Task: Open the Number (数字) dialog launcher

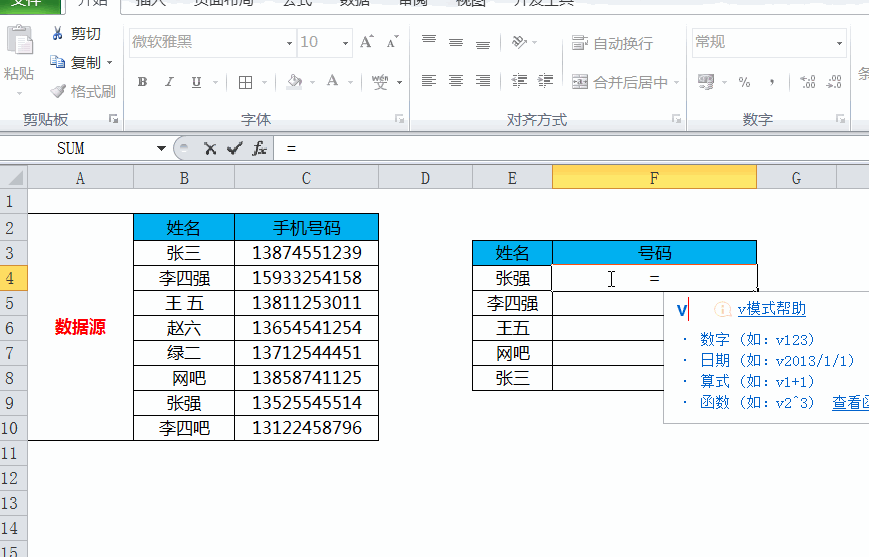Action: pyautogui.click(x=840, y=119)
